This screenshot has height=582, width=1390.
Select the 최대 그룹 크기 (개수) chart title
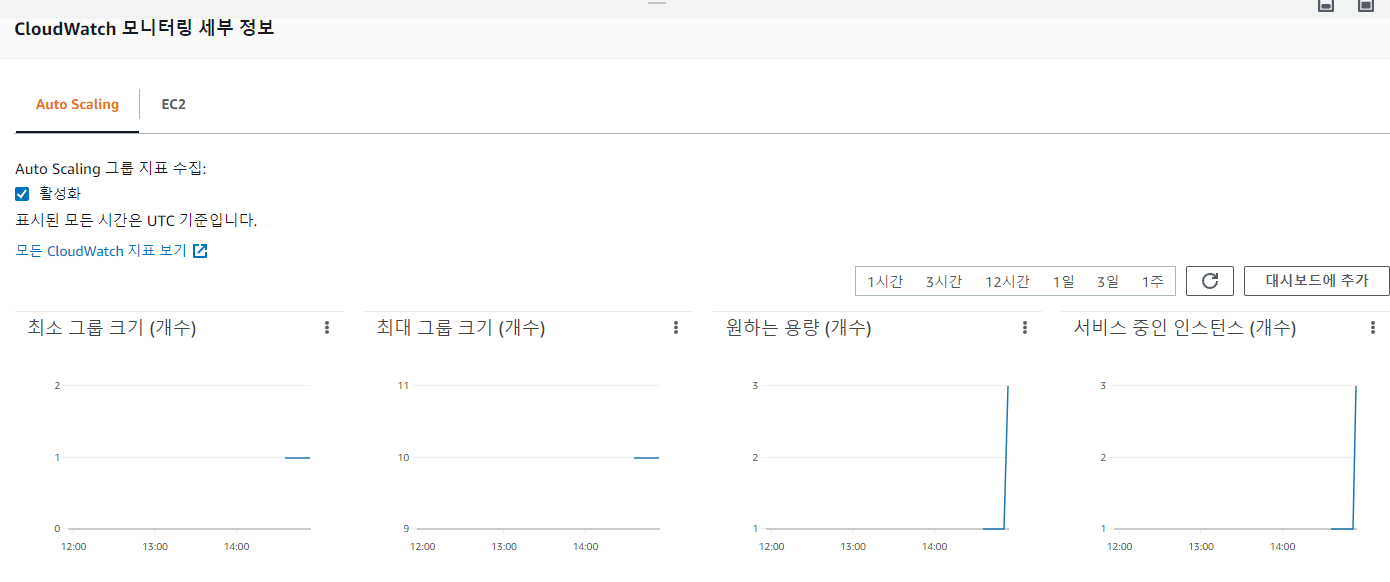click(x=461, y=328)
